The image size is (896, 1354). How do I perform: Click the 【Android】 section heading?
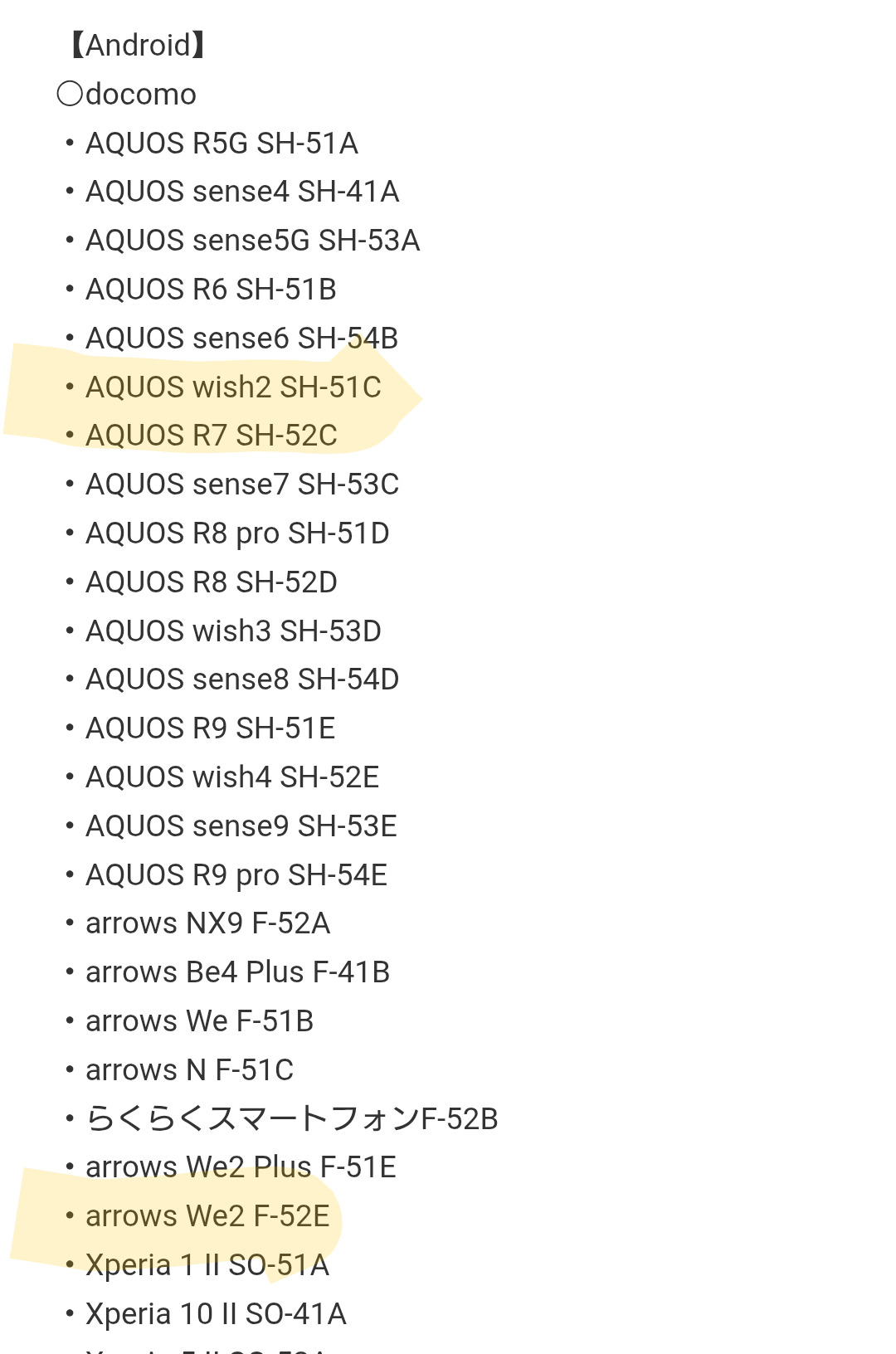point(138,45)
